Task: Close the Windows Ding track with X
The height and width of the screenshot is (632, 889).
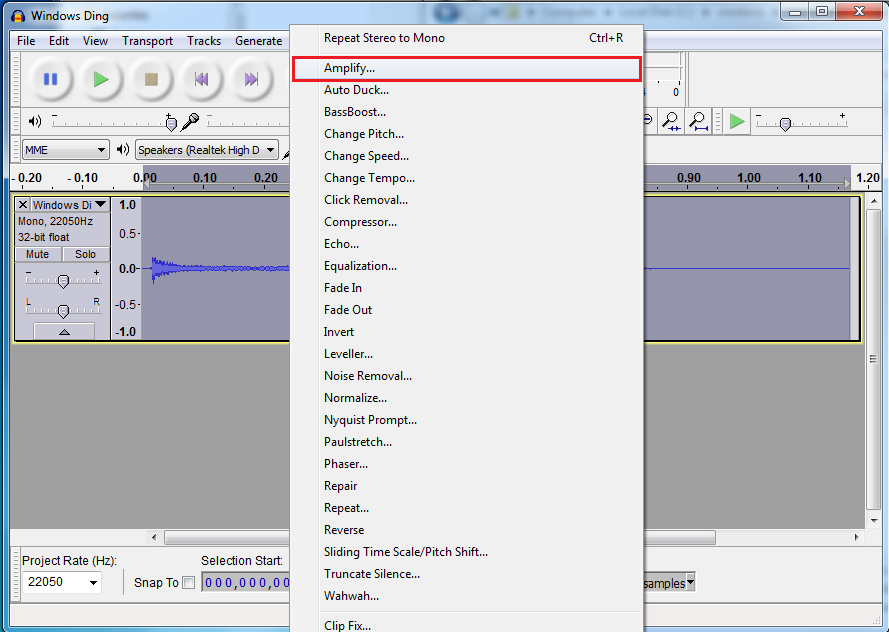Action: point(23,205)
